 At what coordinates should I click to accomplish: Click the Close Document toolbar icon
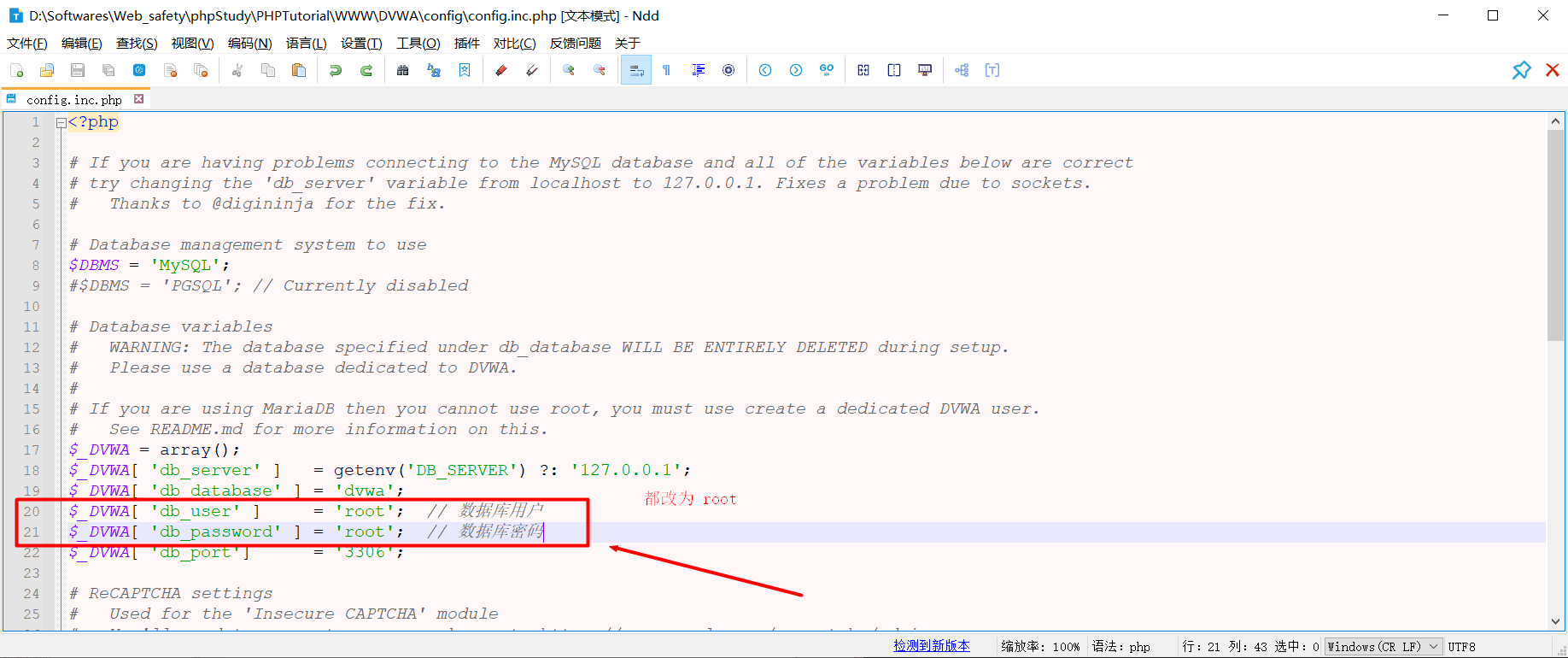tap(170, 70)
